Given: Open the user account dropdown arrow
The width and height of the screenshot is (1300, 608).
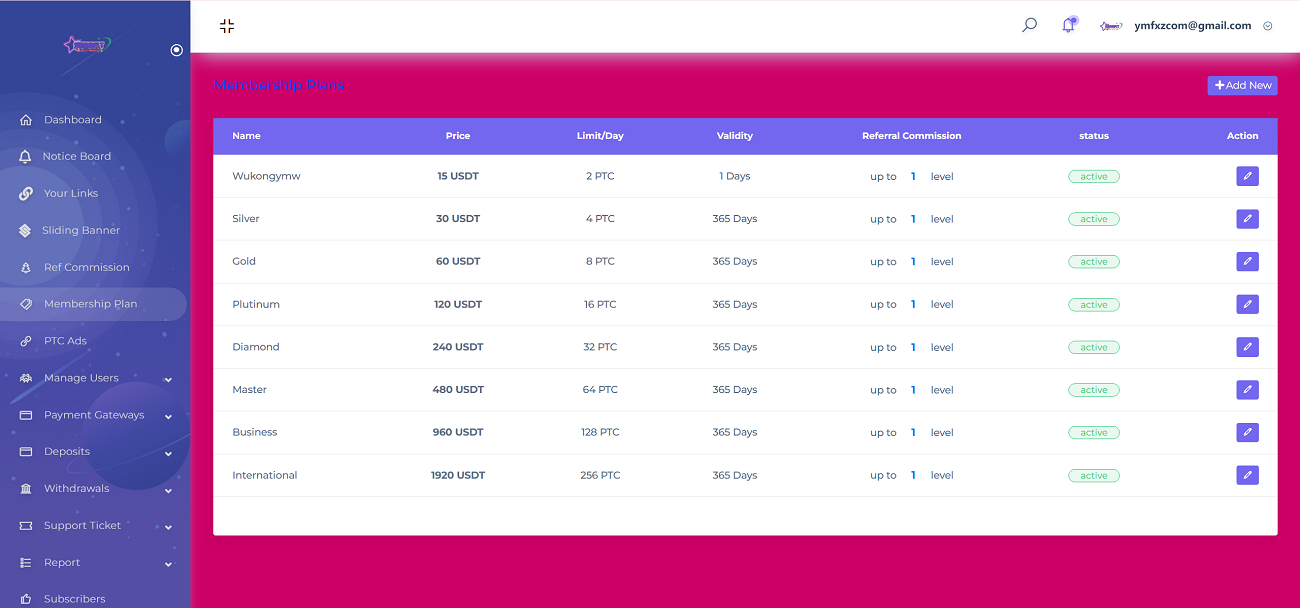Looking at the screenshot, I should pos(1268,27).
